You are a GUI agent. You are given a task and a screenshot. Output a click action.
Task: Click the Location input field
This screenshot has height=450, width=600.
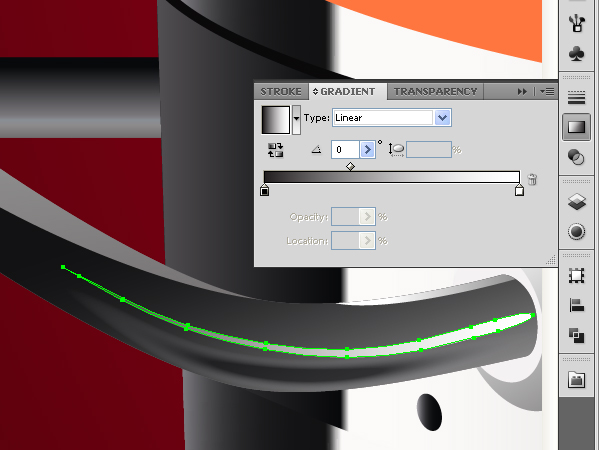pos(346,241)
